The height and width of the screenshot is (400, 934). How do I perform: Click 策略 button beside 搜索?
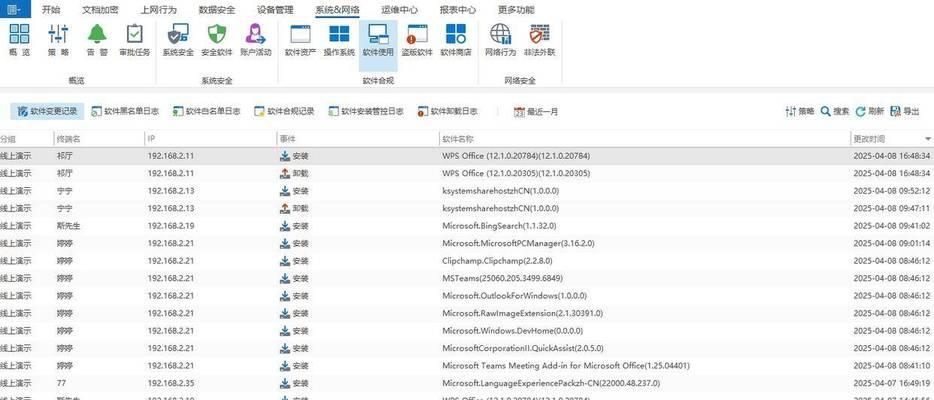pyautogui.click(x=800, y=111)
